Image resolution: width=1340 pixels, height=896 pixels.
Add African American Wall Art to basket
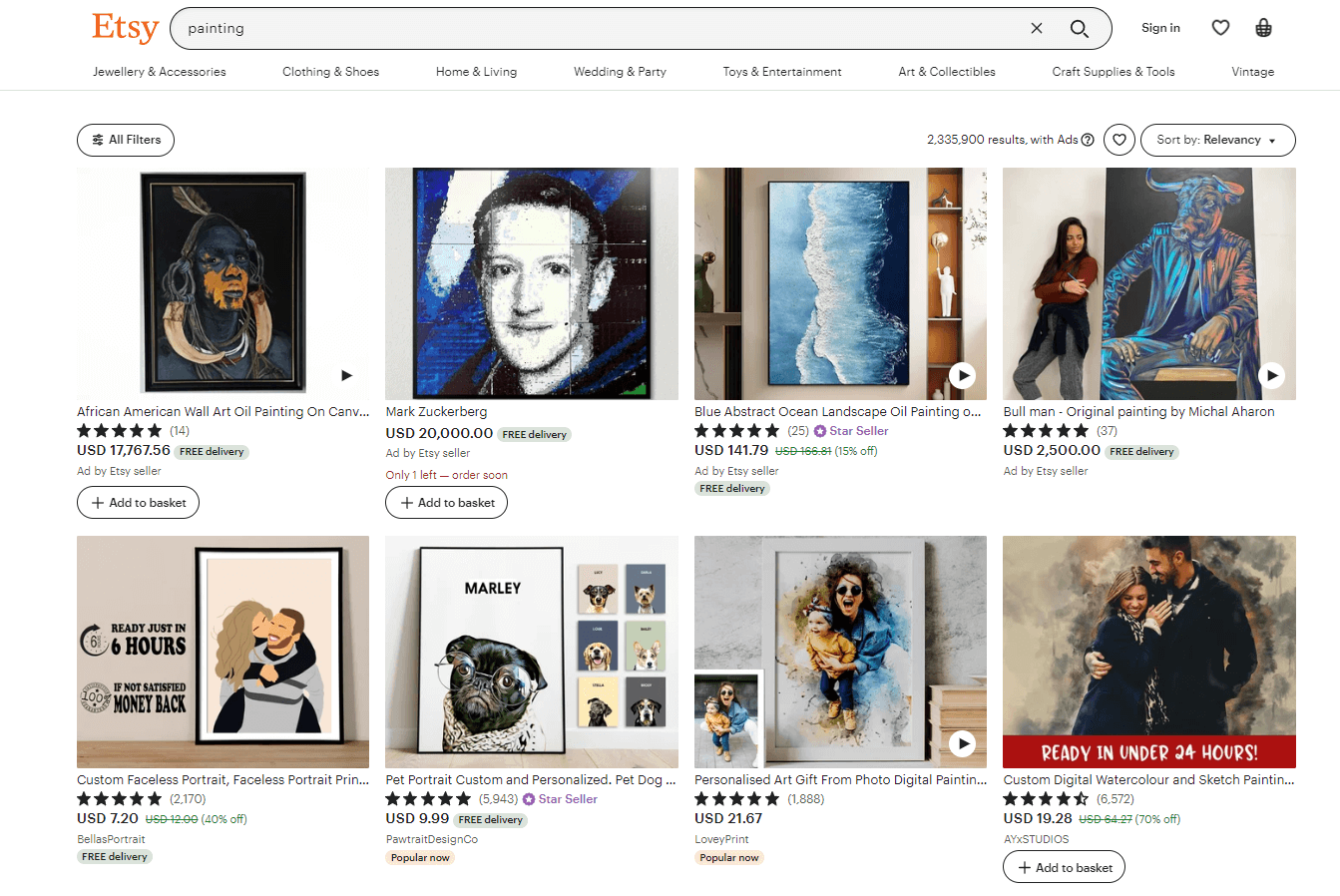coord(138,503)
